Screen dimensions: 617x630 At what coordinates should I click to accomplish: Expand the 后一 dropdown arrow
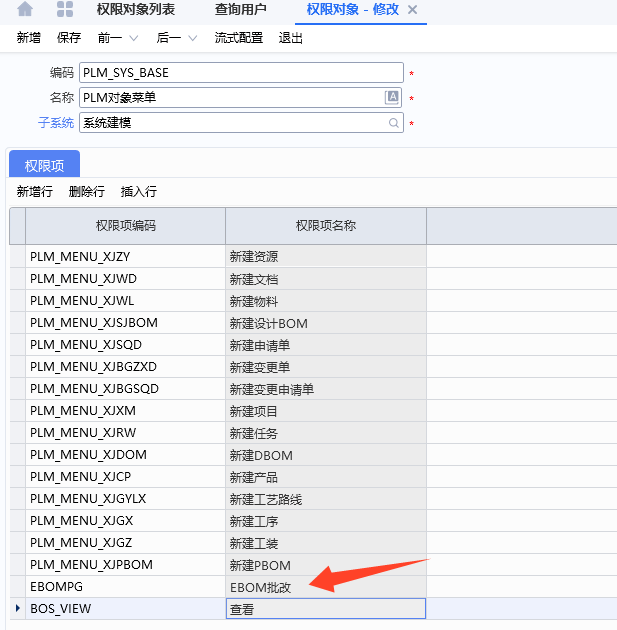pos(192,39)
